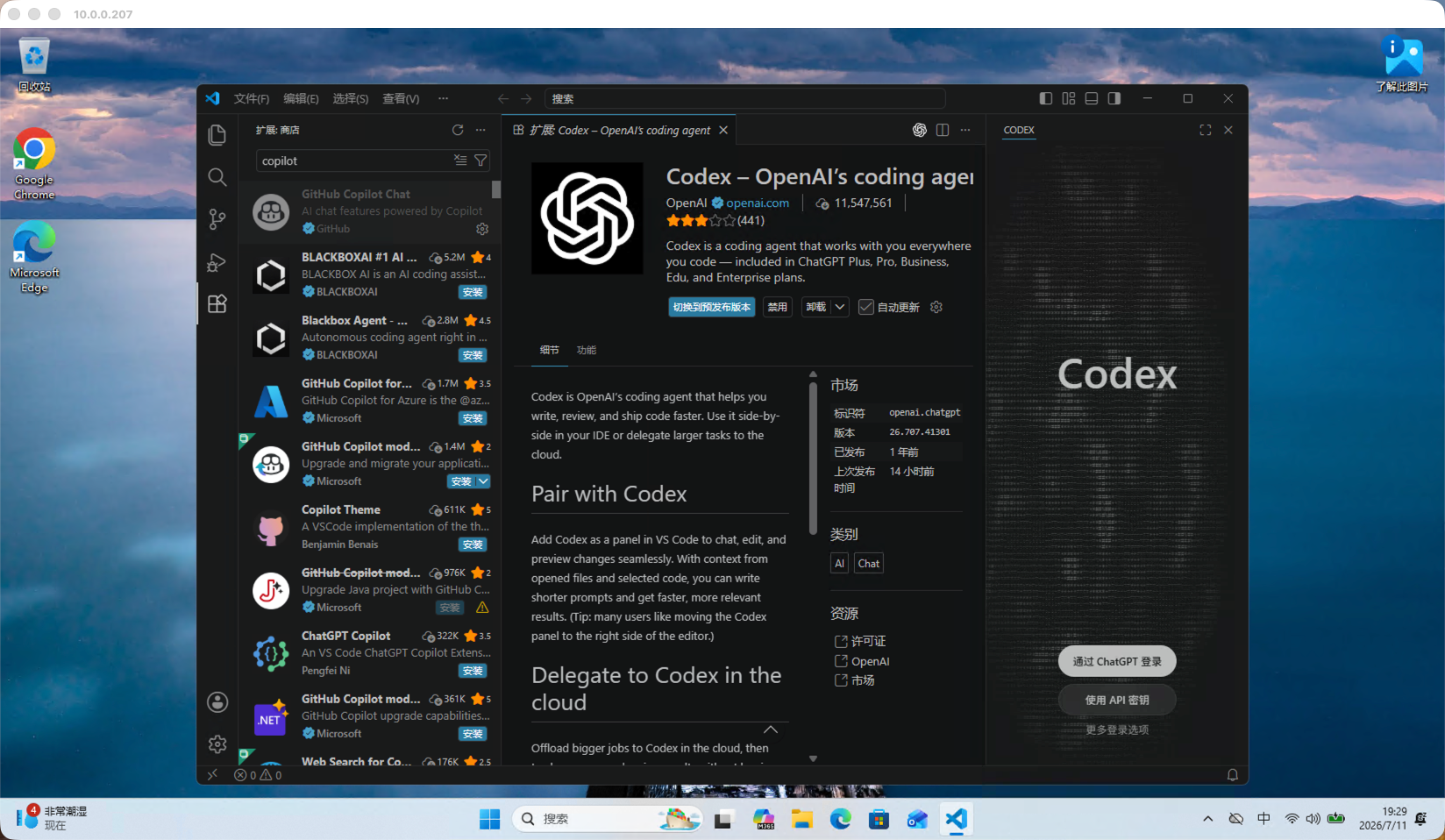Image resolution: width=1445 pixels, height=840 pixels.
Task: Show hidden system tray icons
Action: (1207, 819)
